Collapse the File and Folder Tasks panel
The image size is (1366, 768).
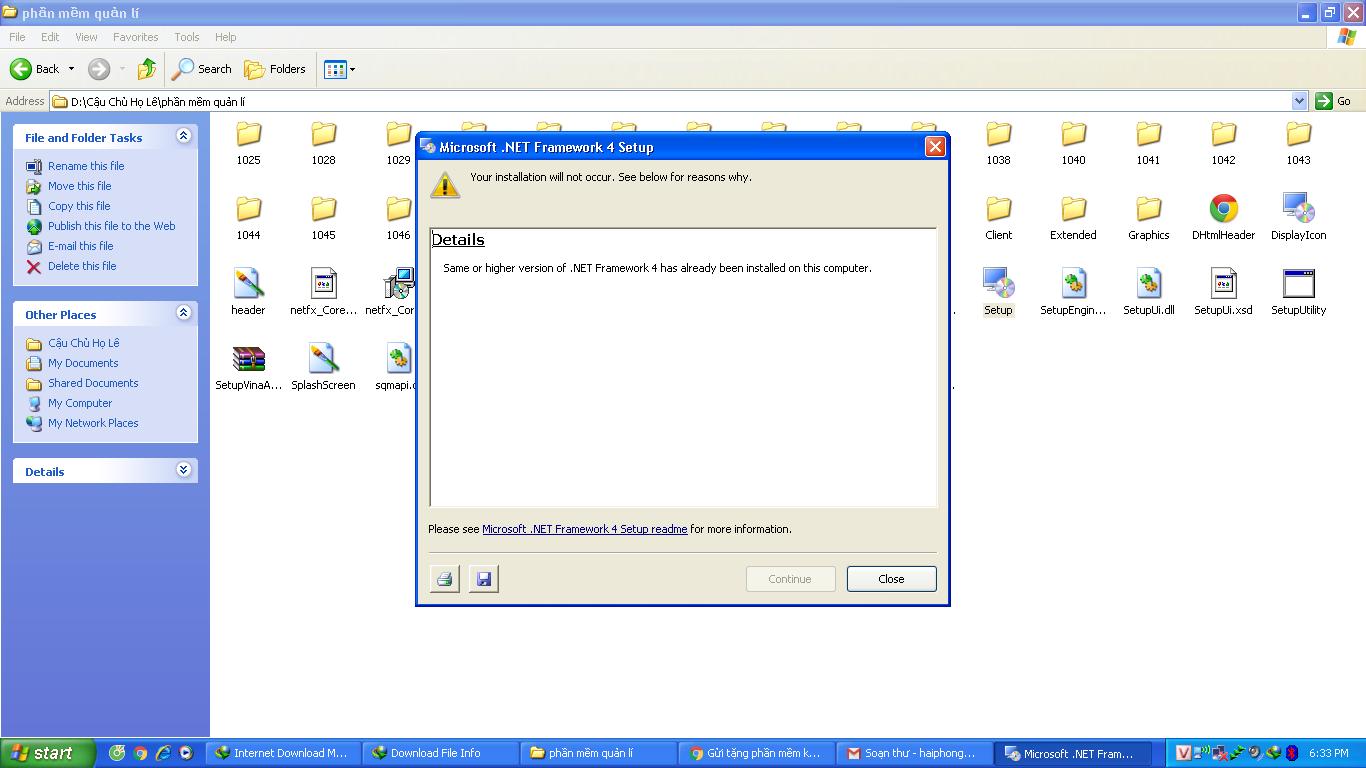pos(183,136)
